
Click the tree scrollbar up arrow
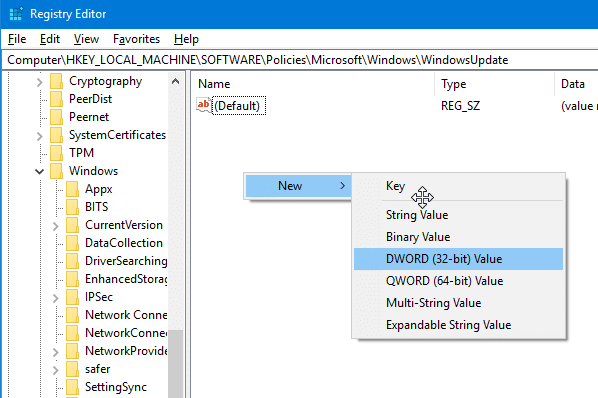point(175,81)
